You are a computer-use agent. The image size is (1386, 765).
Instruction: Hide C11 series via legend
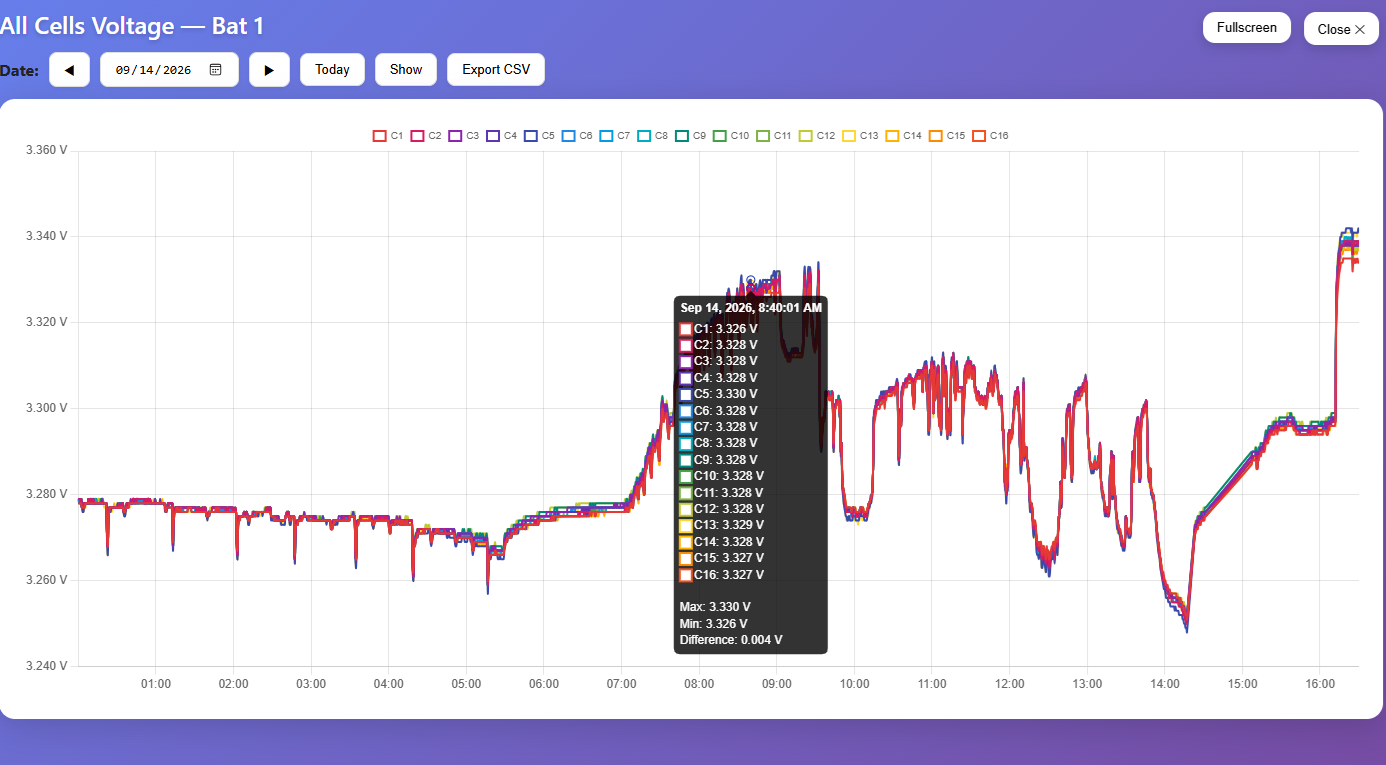(x=775, y=135)
